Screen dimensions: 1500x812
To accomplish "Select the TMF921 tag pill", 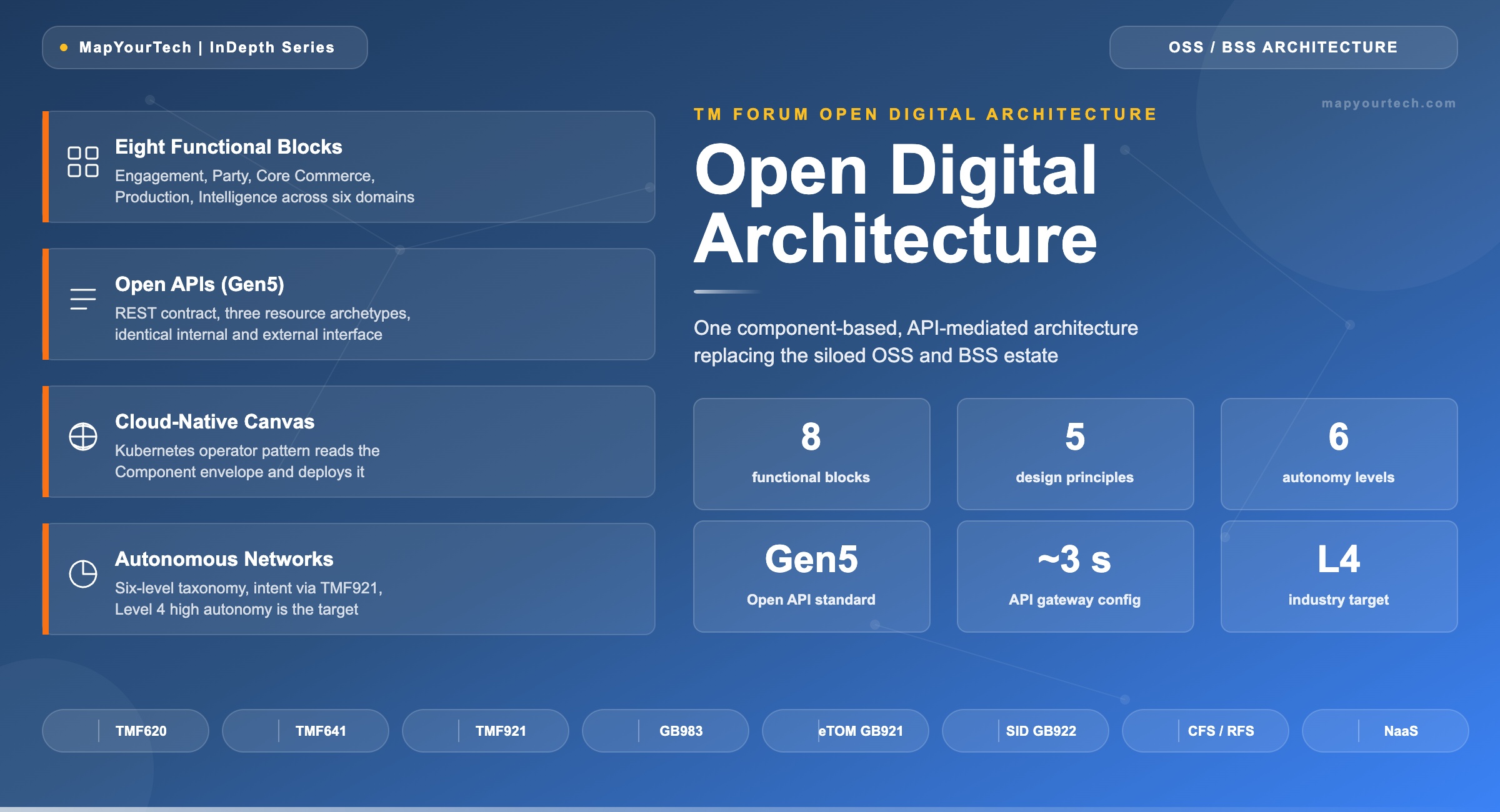I will pos(486,731).
